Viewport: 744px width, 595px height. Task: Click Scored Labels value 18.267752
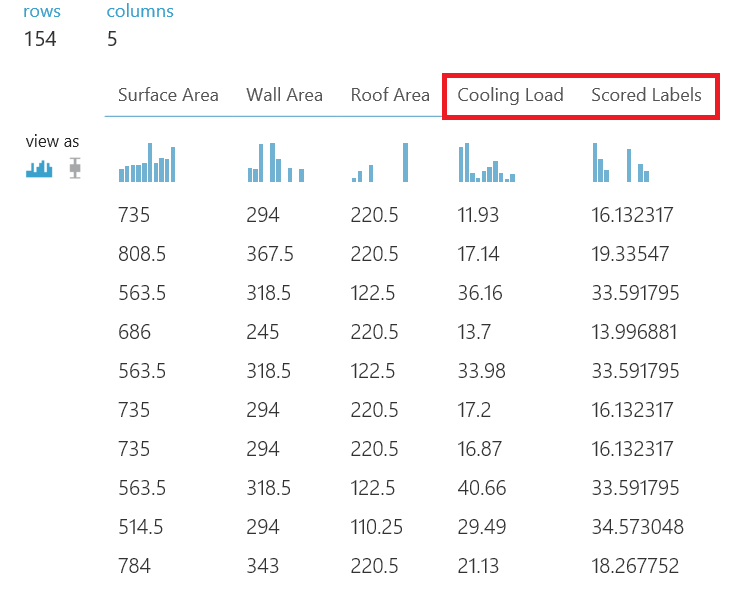tap(635, 566)
